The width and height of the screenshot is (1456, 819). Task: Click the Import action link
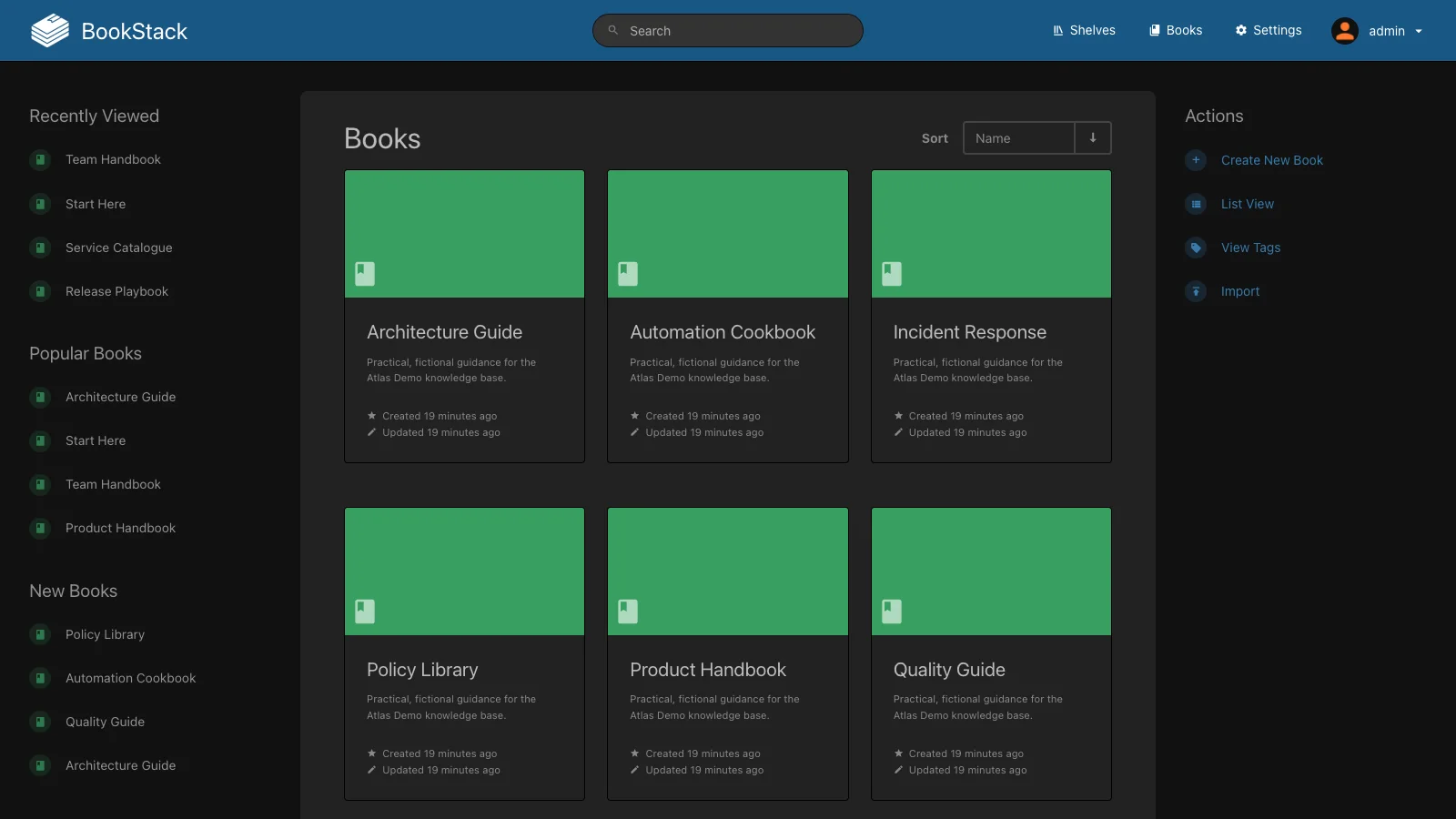click(1240, 291)
